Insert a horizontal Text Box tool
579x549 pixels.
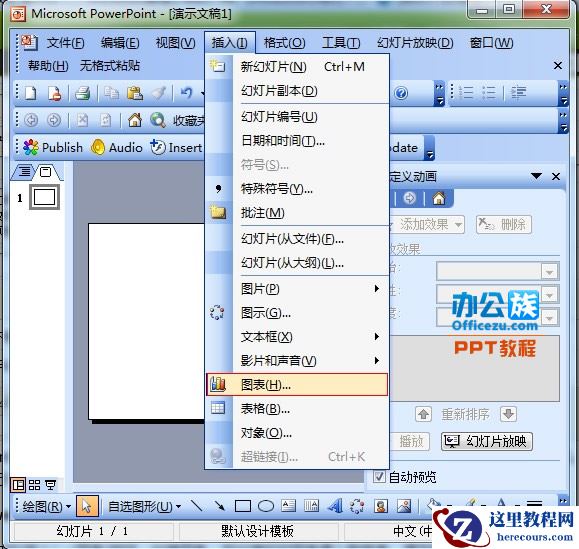click(x=288, y=506)
